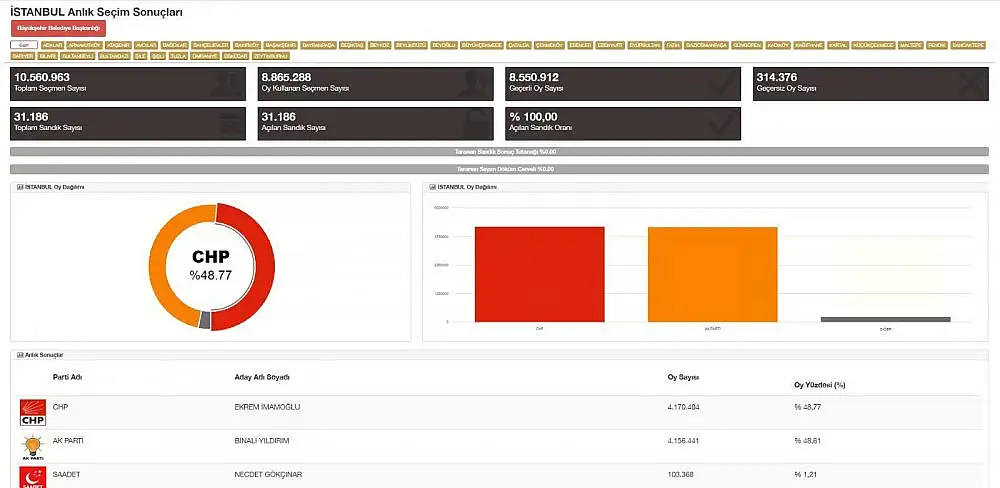Select the Genel tab
This screenshot has height=488, width=1000.
[24, 45]
